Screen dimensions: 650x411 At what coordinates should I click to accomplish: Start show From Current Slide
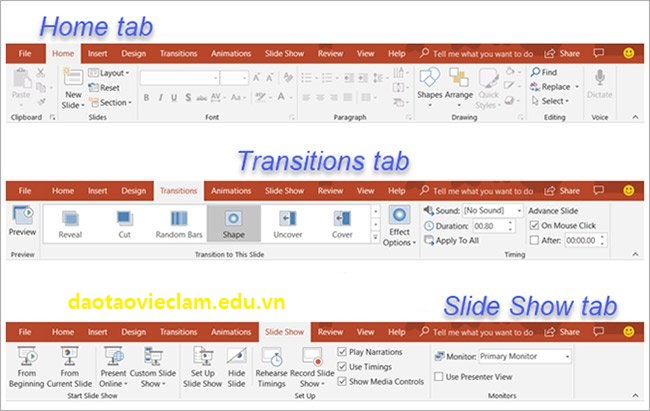(69, 367)
